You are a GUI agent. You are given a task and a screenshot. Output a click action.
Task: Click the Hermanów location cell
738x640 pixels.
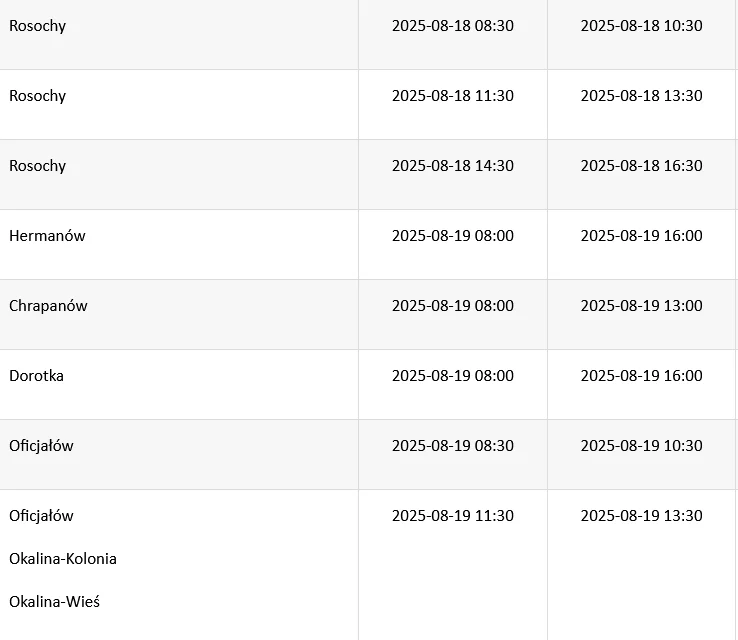point(47,236)
